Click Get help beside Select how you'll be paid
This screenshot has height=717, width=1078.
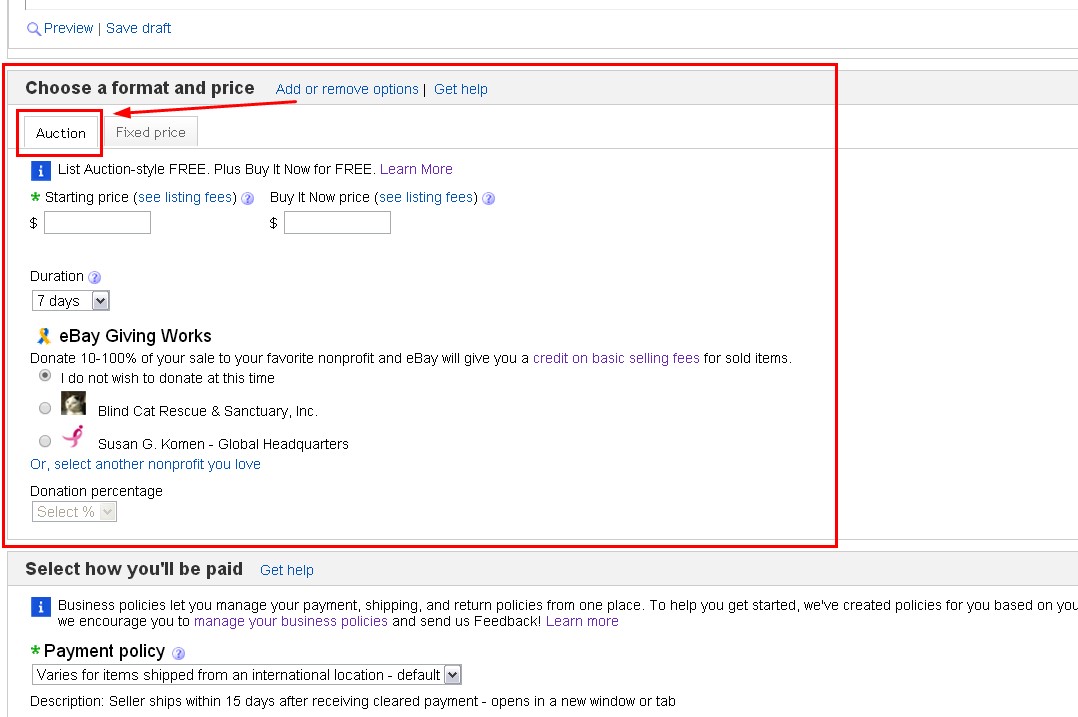[x=287, y=570]
